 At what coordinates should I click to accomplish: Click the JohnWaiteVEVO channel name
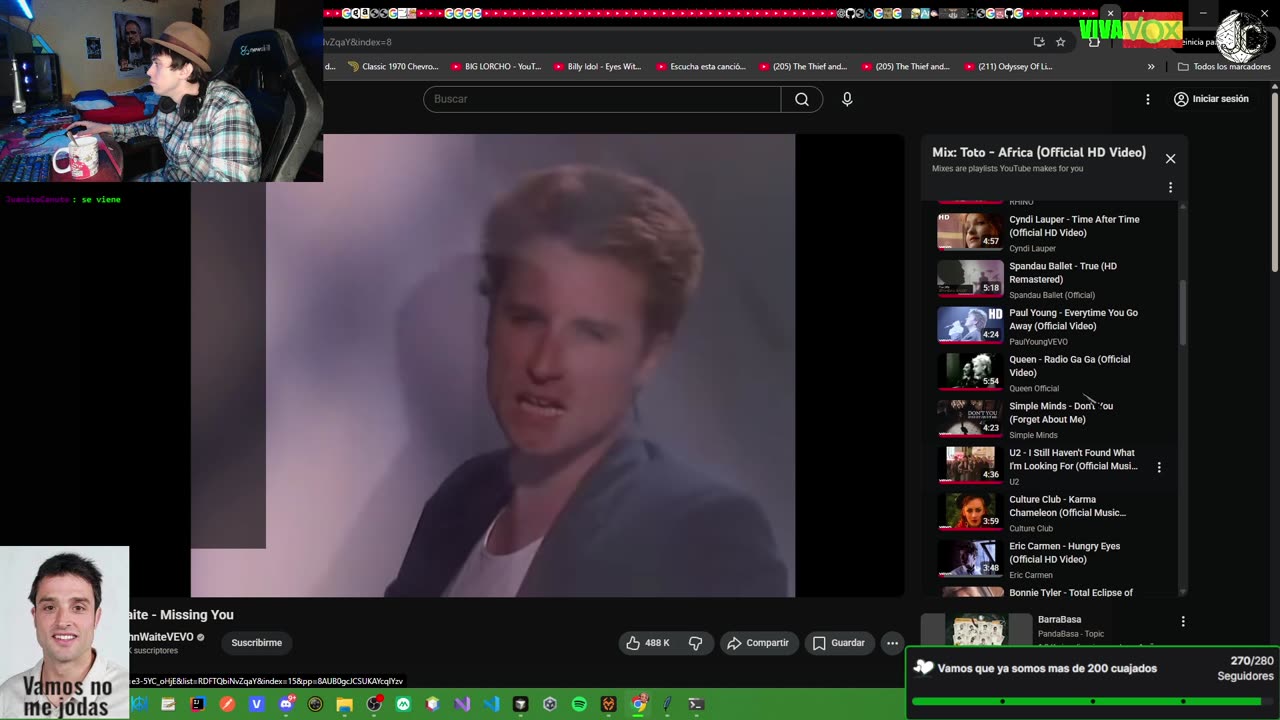pos(162,637)
